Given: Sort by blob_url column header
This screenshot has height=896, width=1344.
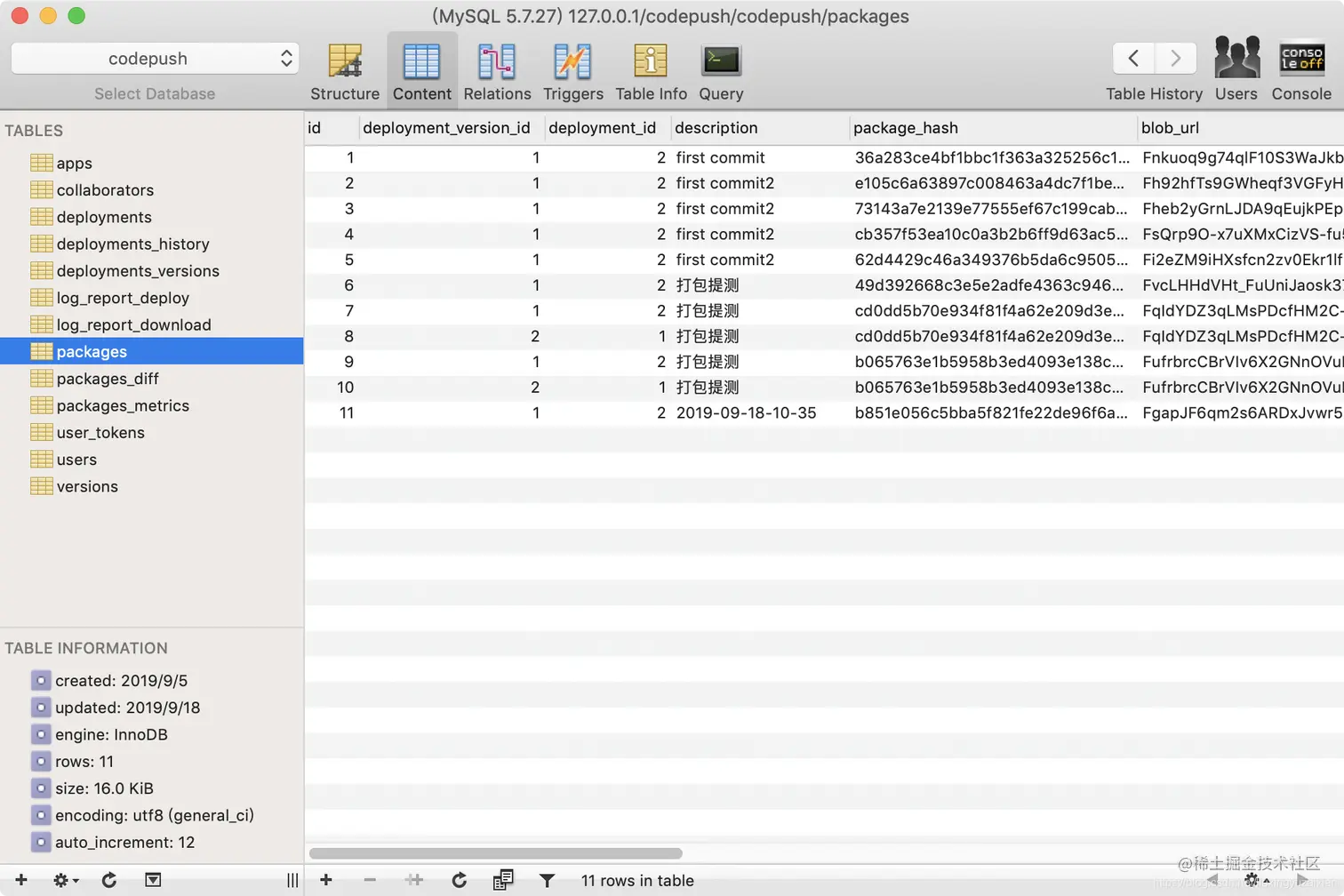Looking at the screenshot, I should (1241, 128).
